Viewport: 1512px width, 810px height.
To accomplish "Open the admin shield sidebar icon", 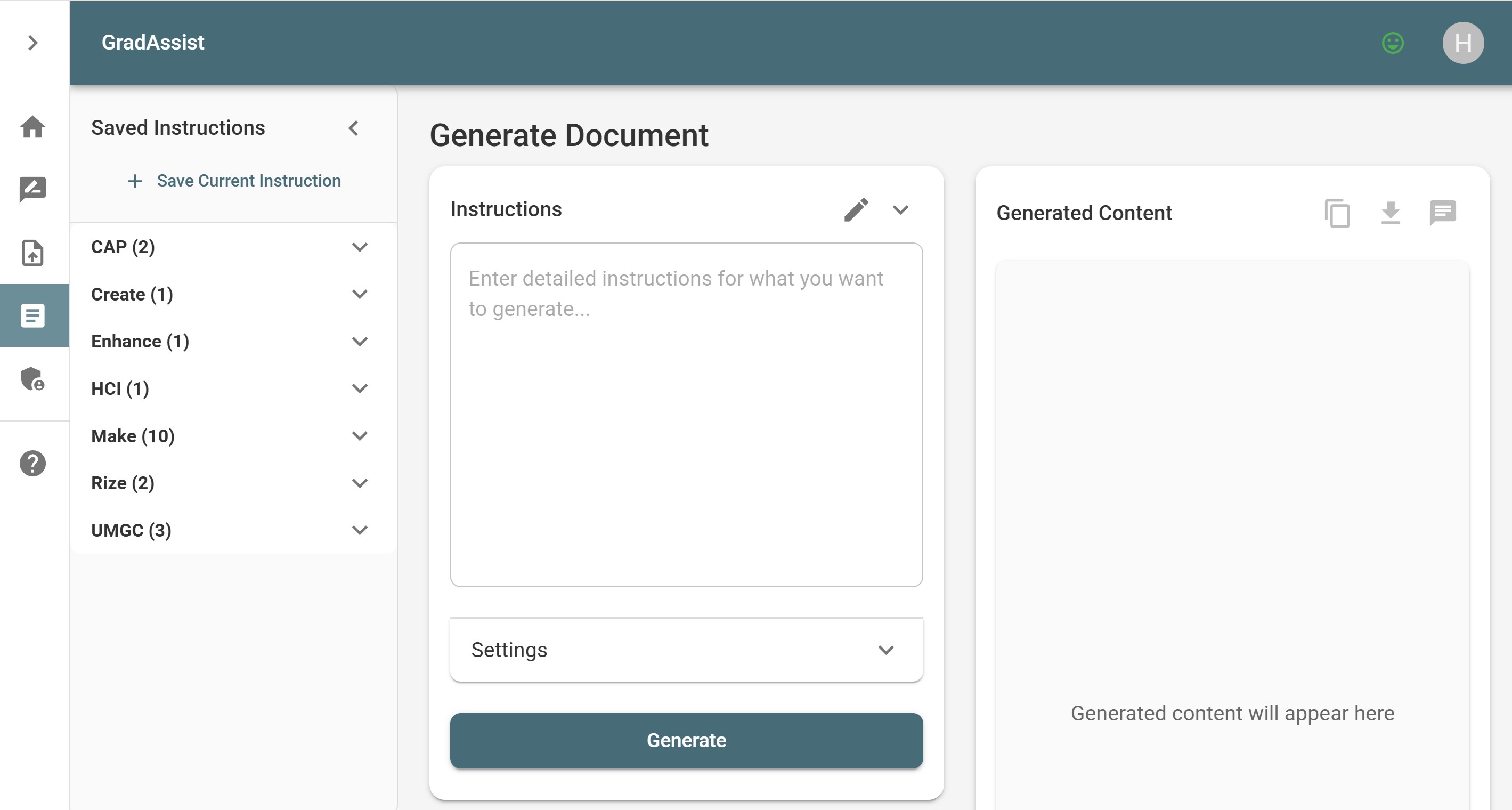I will [x=33, y=378].
